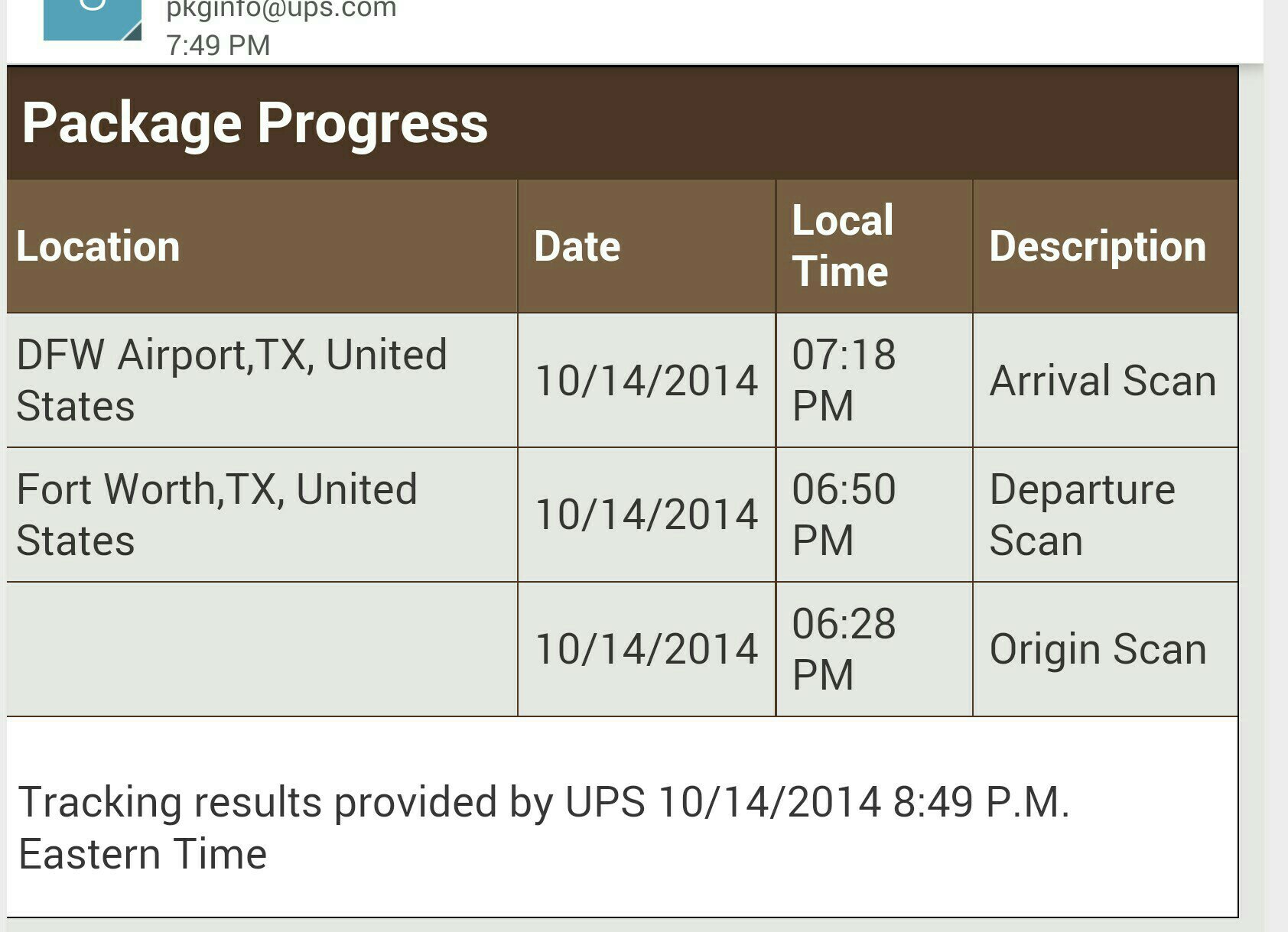
Task: Tap the empty location cell of Origin Scan
Action: (262, 649)
